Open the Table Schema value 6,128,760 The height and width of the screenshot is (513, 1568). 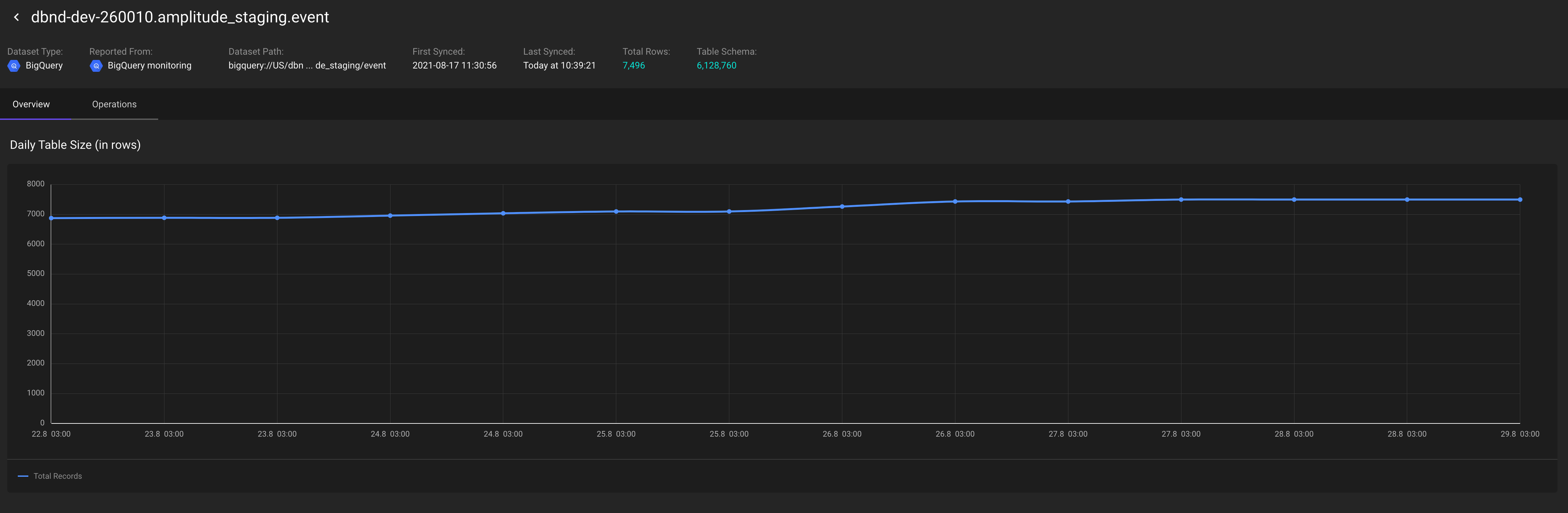click(x=716, y=66)
